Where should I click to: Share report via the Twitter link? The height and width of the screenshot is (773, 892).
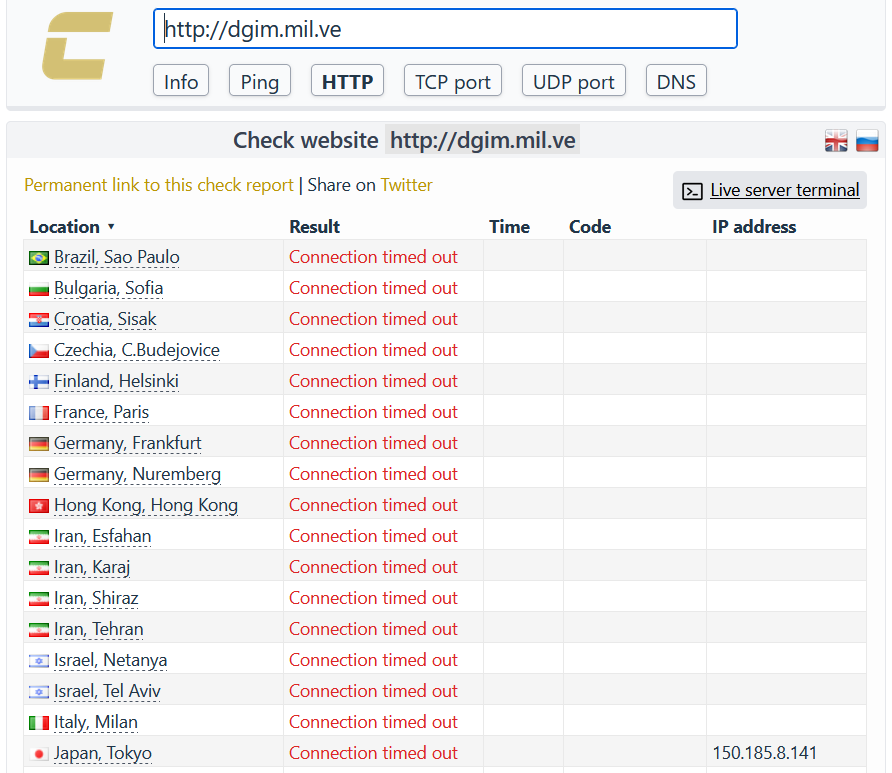point(407,185)
